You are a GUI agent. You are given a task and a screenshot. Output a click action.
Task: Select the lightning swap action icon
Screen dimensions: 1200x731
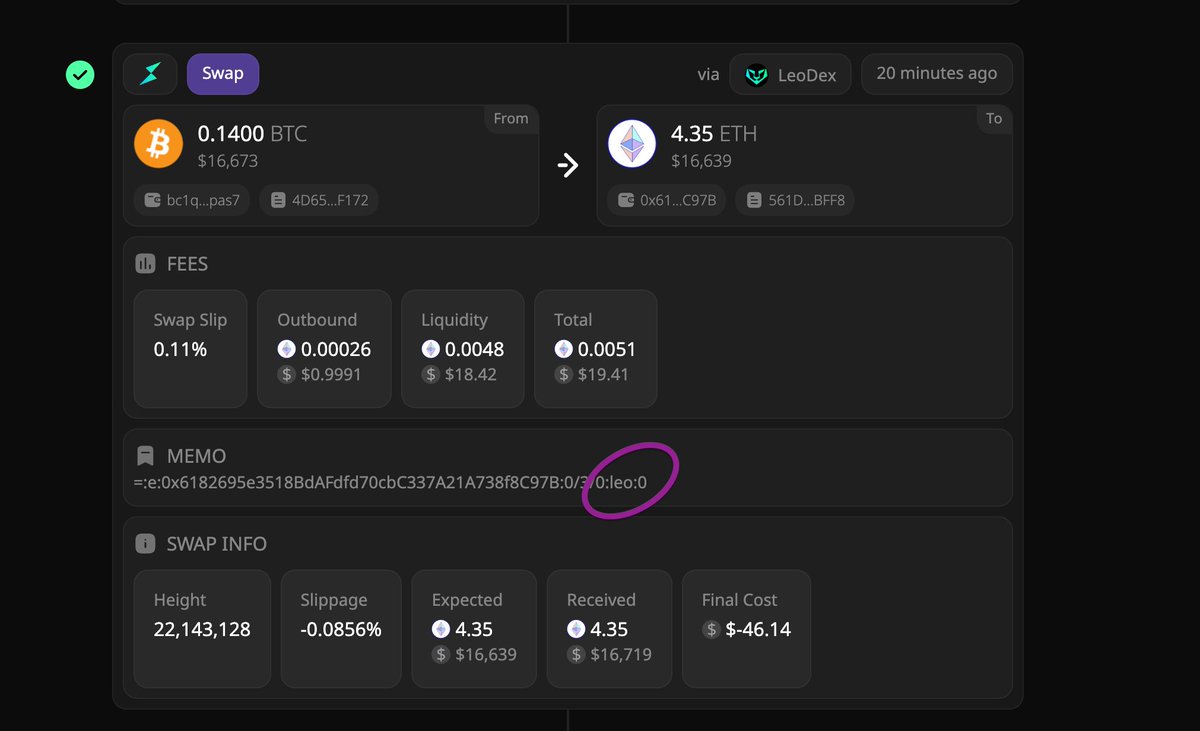[x=150, y=73]
